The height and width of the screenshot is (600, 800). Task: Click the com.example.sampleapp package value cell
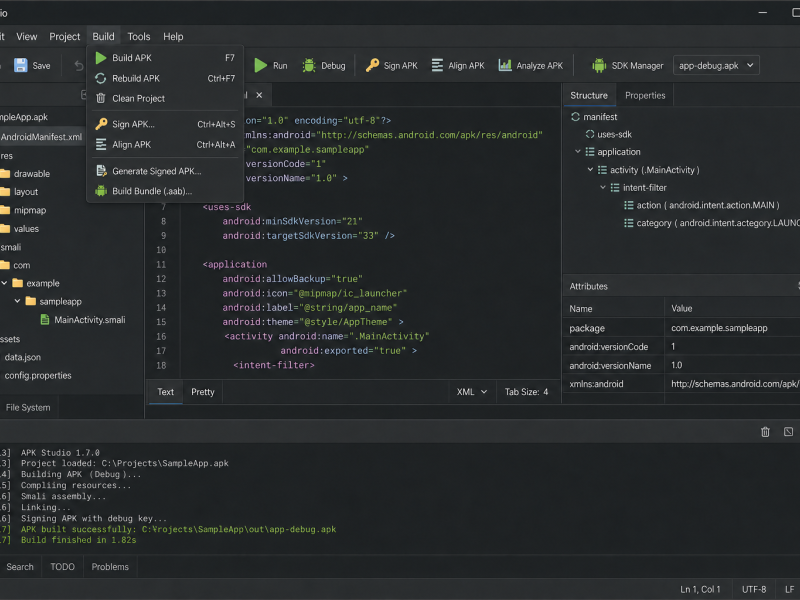pos(732,328)
